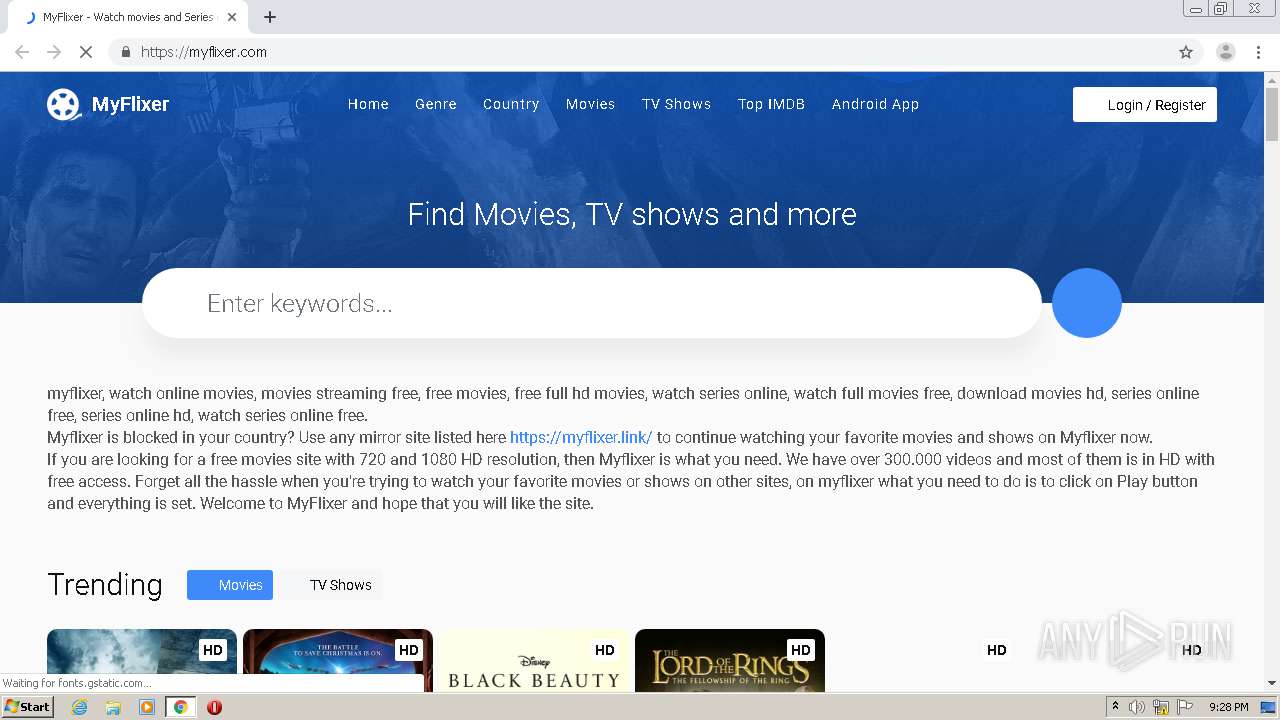The height and width of the screenshot is (720, 1280).
Task: Open the https://myflixer.link/ mirror link
Action: (581, 437)
